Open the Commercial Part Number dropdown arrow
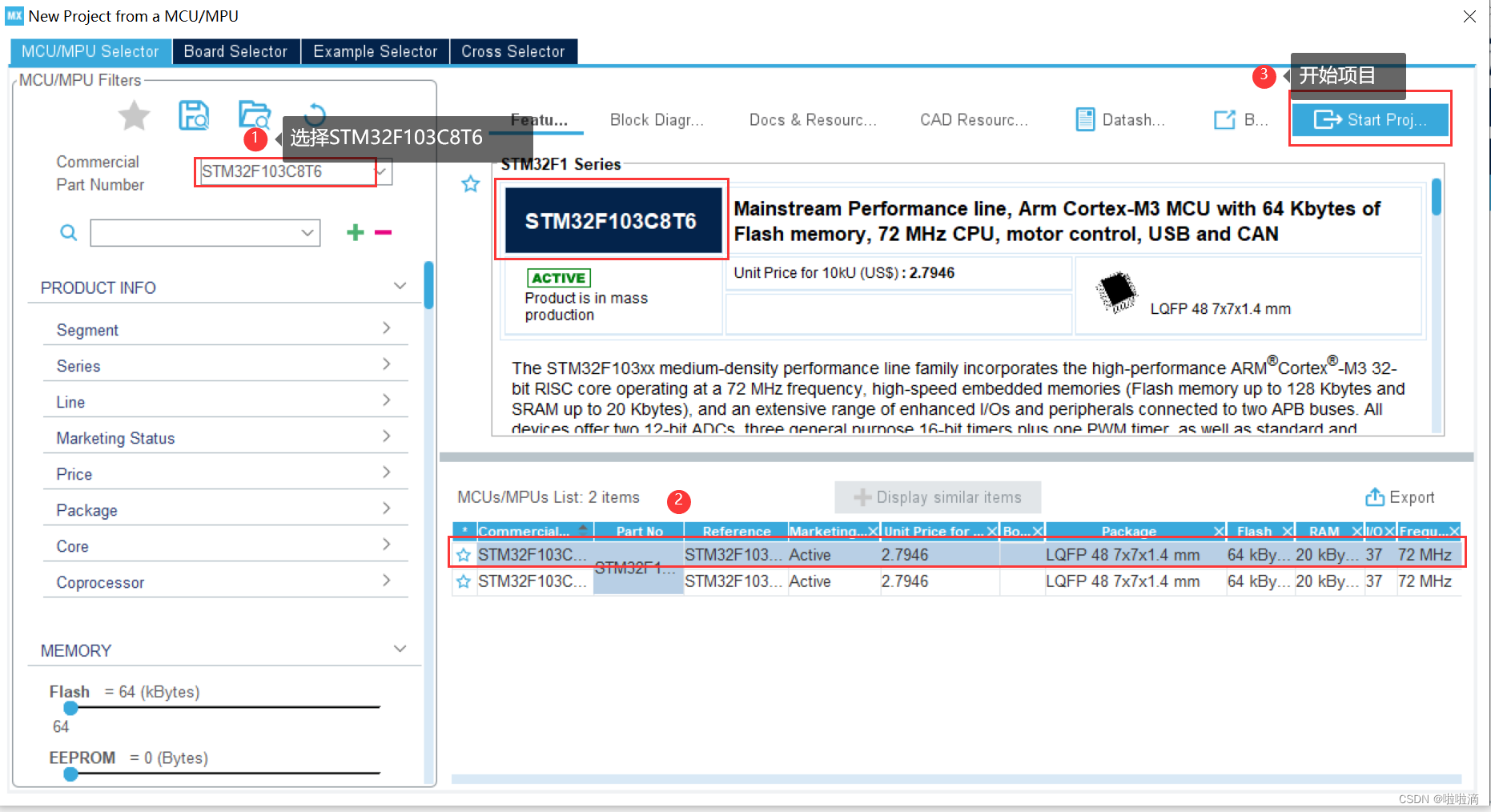 pos(382,171)
